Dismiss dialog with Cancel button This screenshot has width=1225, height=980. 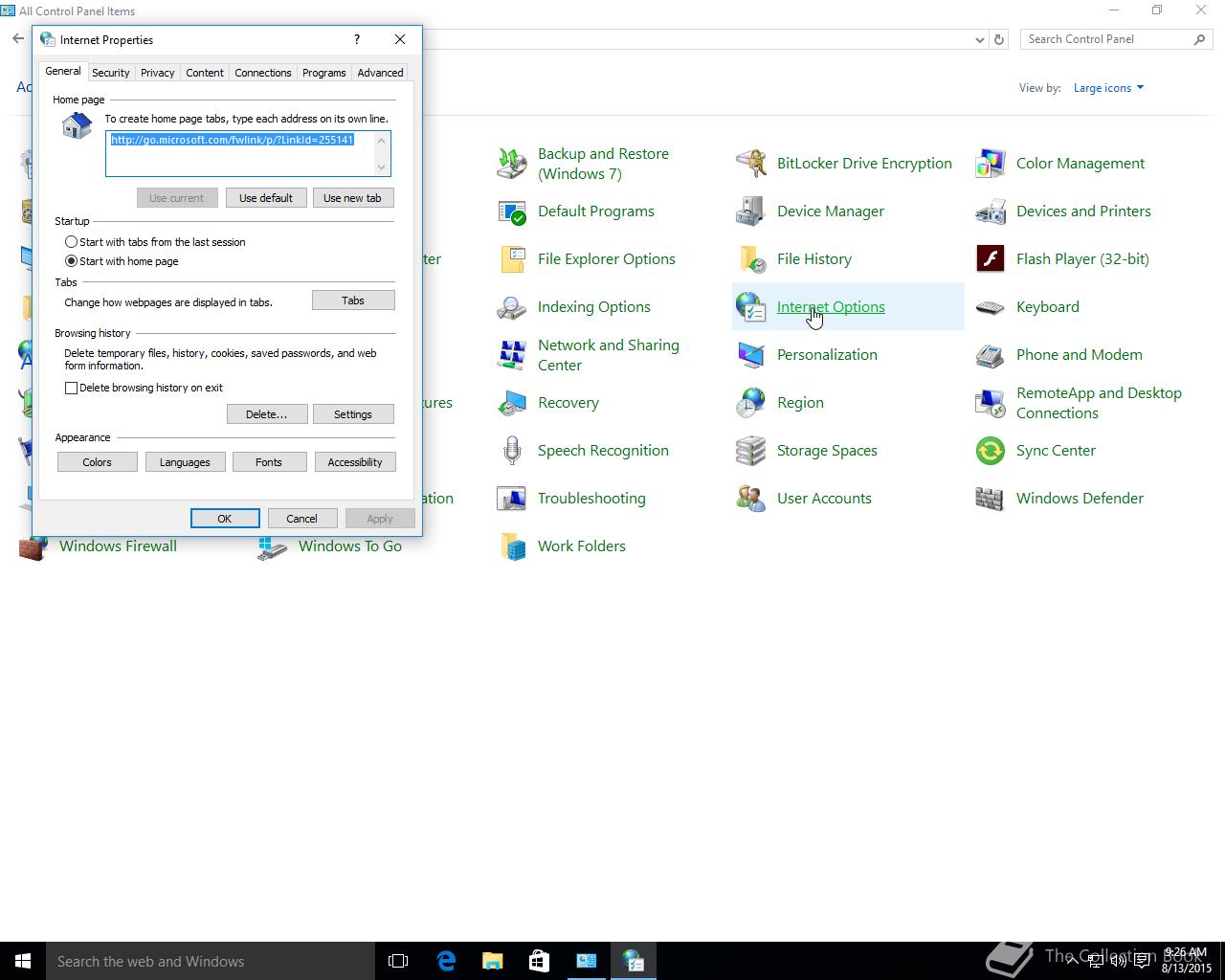301,519
